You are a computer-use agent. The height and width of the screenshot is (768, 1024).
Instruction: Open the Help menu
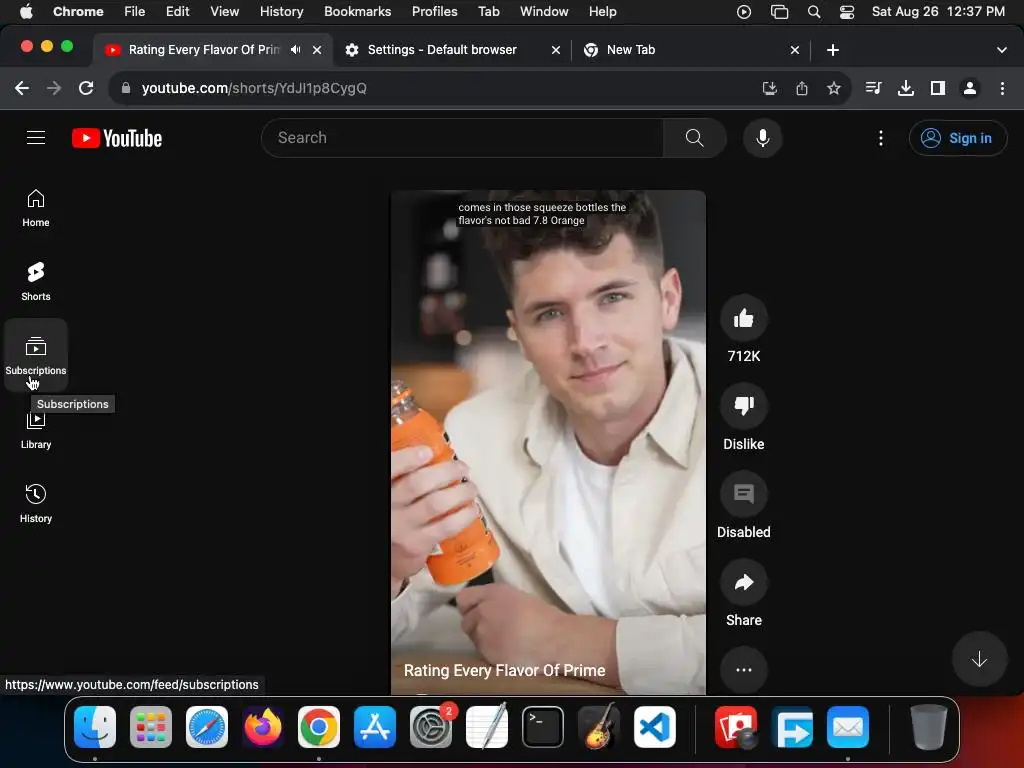pyautogui.click(x=602, y=12)
